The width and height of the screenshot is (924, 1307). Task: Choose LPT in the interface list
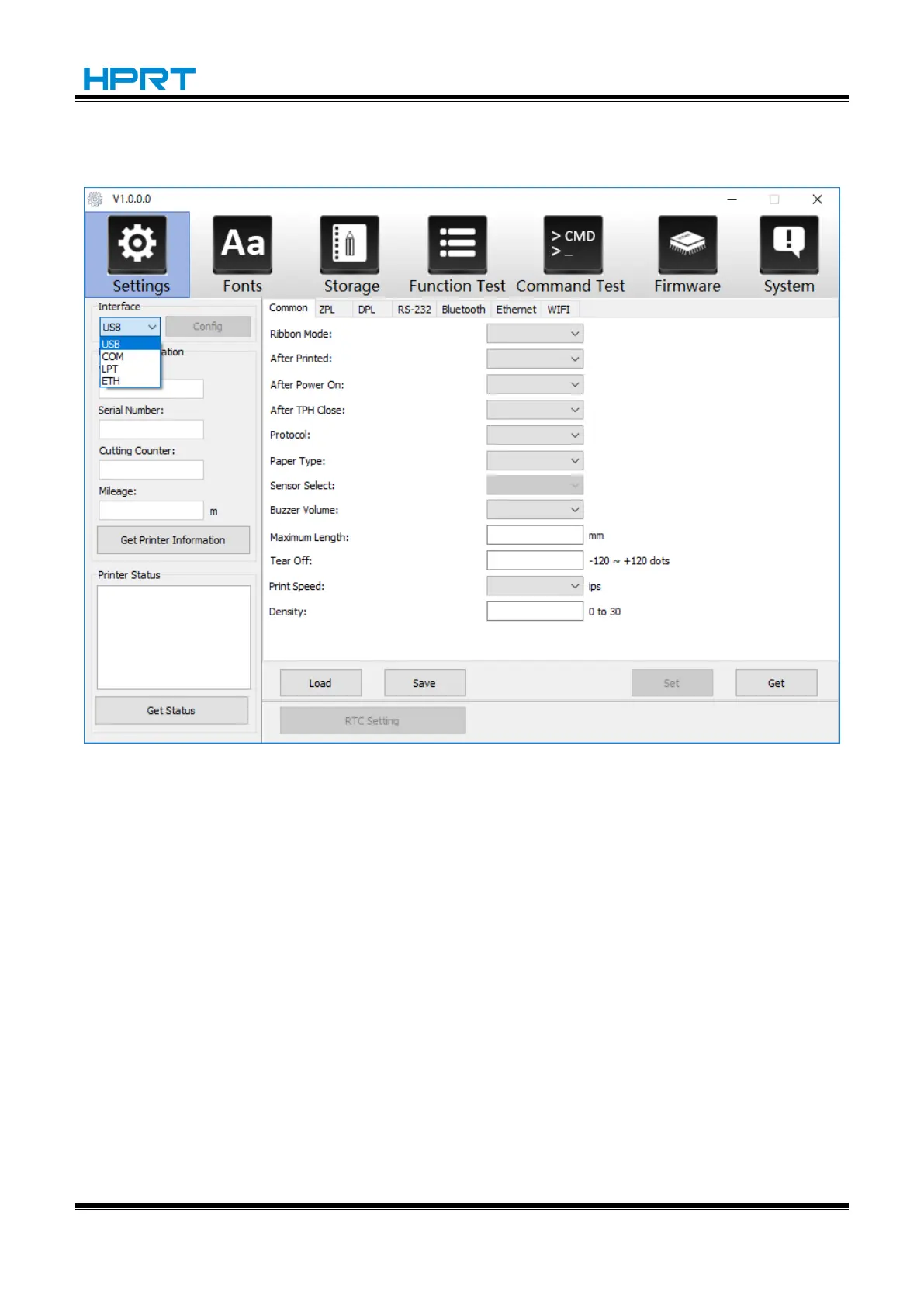pyautogui.click(x=130, y=369)
